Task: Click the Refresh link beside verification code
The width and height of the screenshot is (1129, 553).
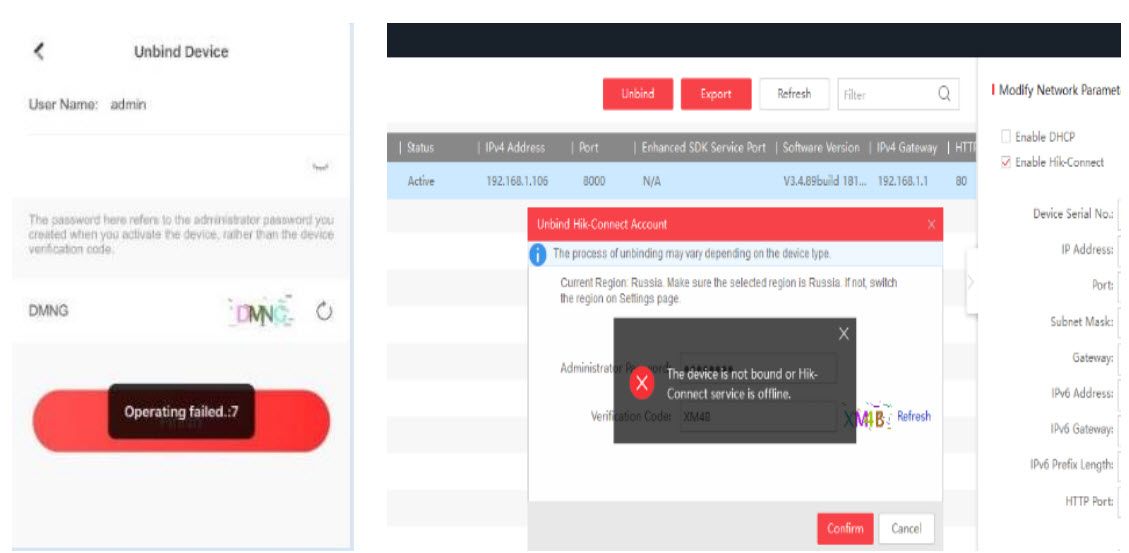Action: coord(913,416)
